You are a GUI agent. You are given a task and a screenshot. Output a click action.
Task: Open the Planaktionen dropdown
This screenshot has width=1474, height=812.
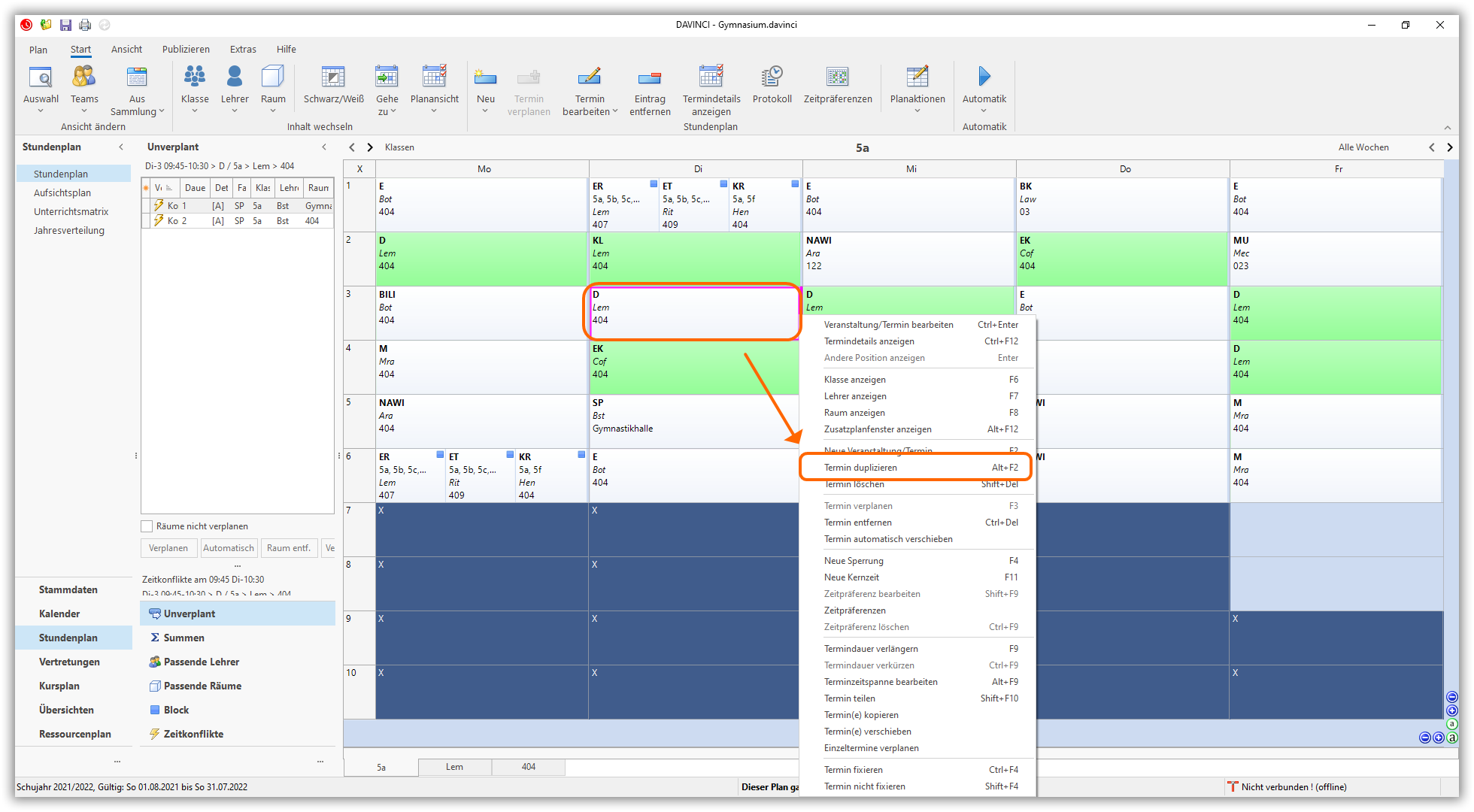(x=917, y=111)
